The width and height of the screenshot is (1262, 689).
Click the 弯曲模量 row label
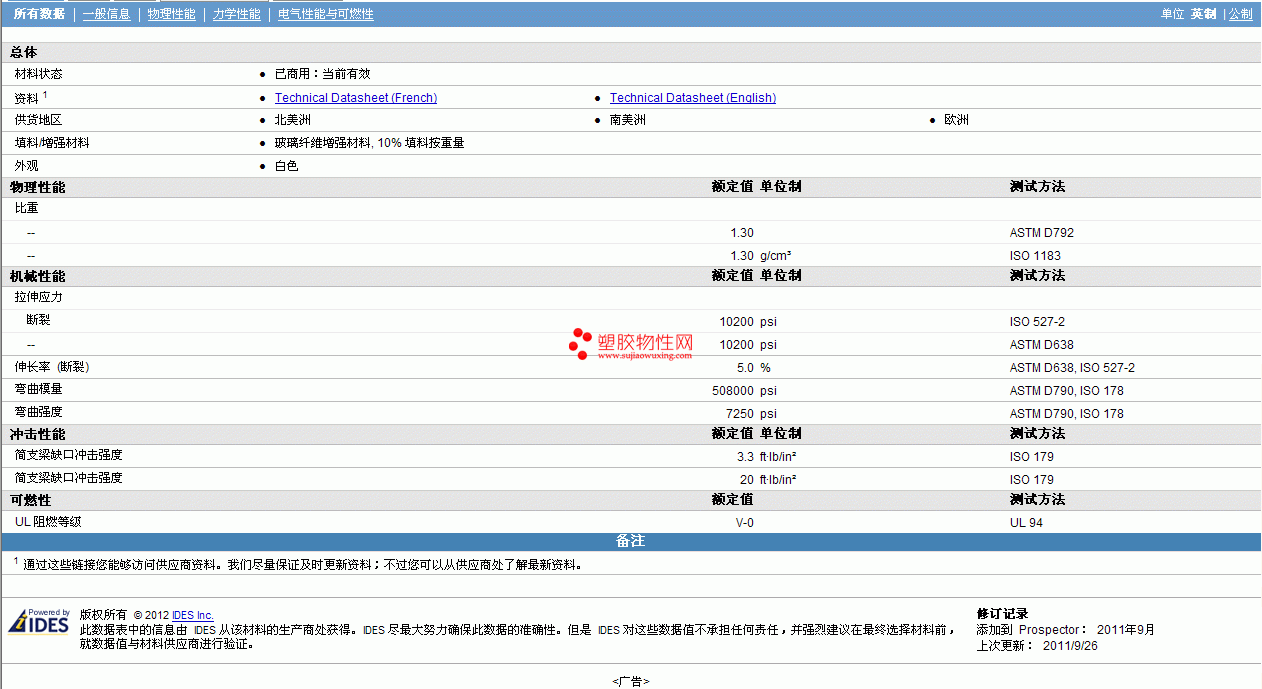[39, 389]
